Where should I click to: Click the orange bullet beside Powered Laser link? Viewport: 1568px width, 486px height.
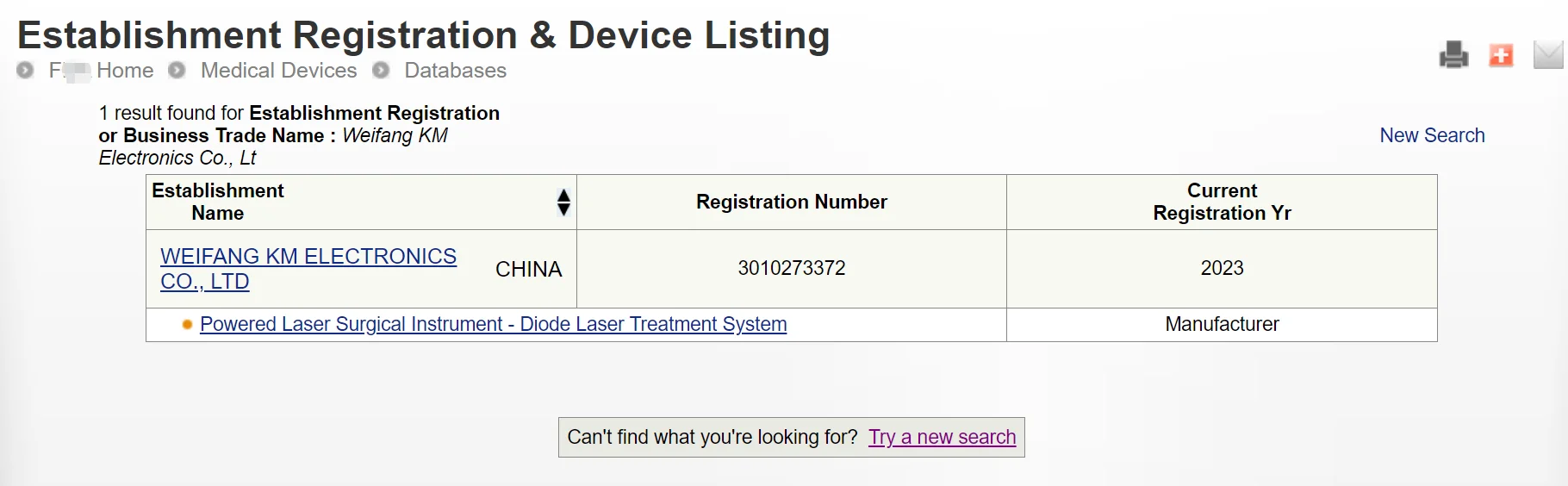187,325
